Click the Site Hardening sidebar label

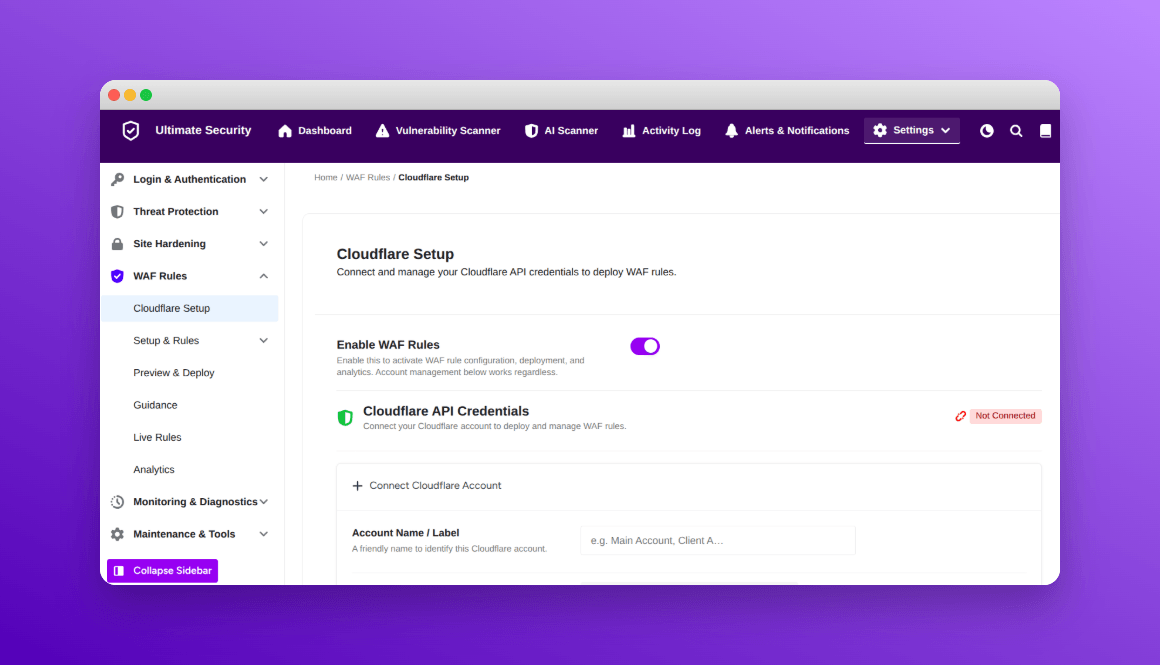point(169,244)
